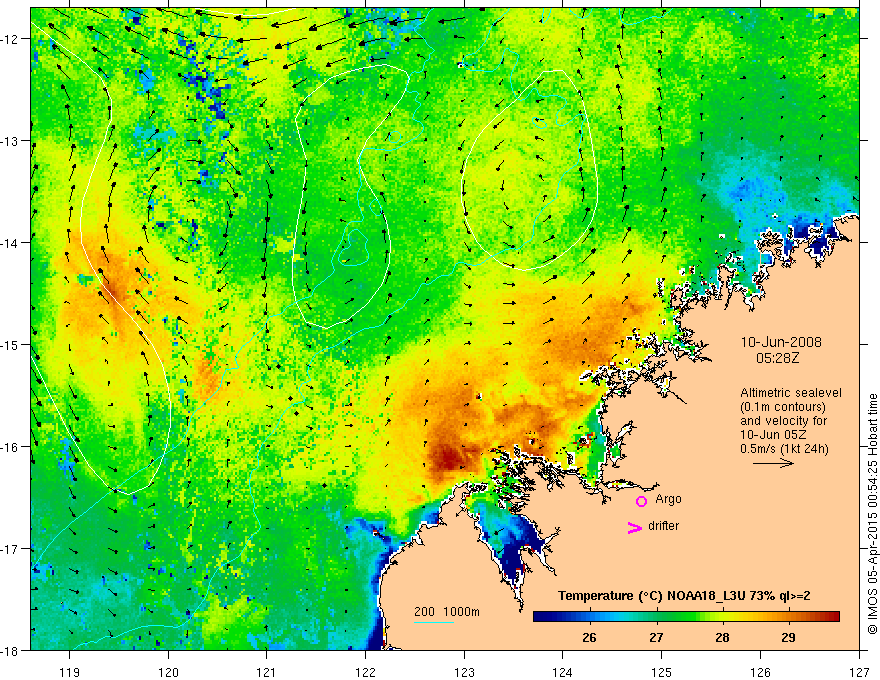The image size is (880, 680).
Task: Click the '119' longitude axis label
Action: point(70,672)
